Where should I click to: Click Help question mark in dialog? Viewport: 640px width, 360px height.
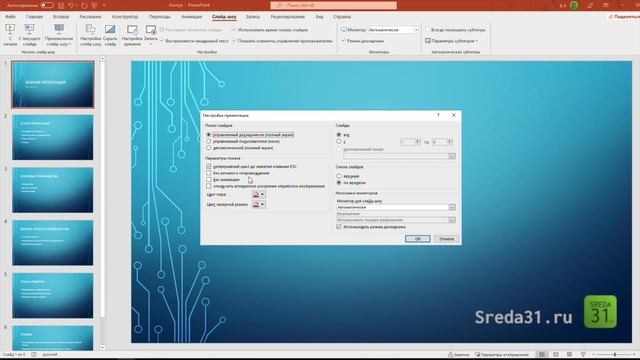click(x=438, y=115)
